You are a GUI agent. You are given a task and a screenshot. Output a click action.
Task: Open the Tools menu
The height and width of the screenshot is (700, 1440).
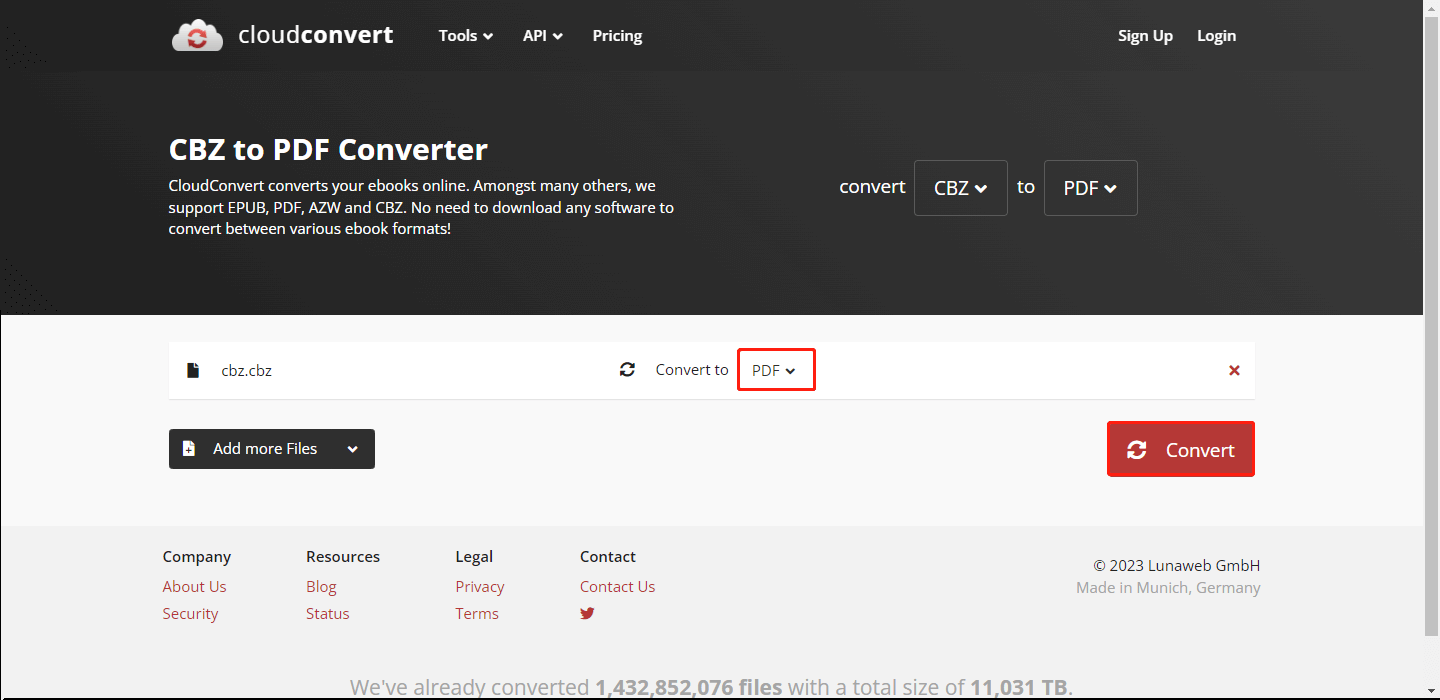point(466,36)
